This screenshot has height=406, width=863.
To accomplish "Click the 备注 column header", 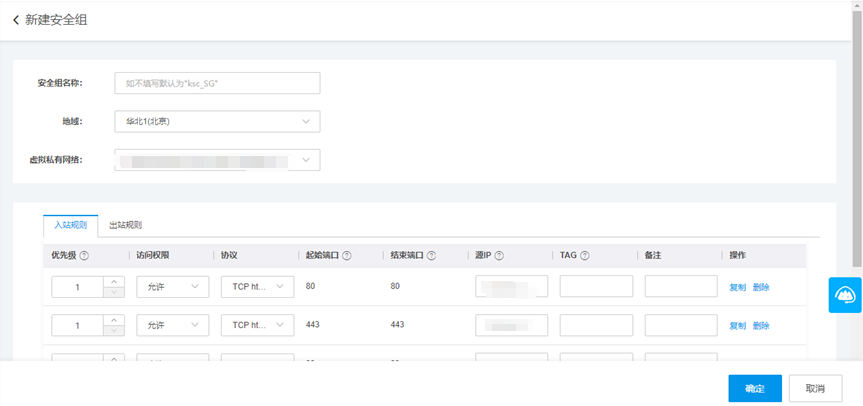I will [x=653, y=256].
